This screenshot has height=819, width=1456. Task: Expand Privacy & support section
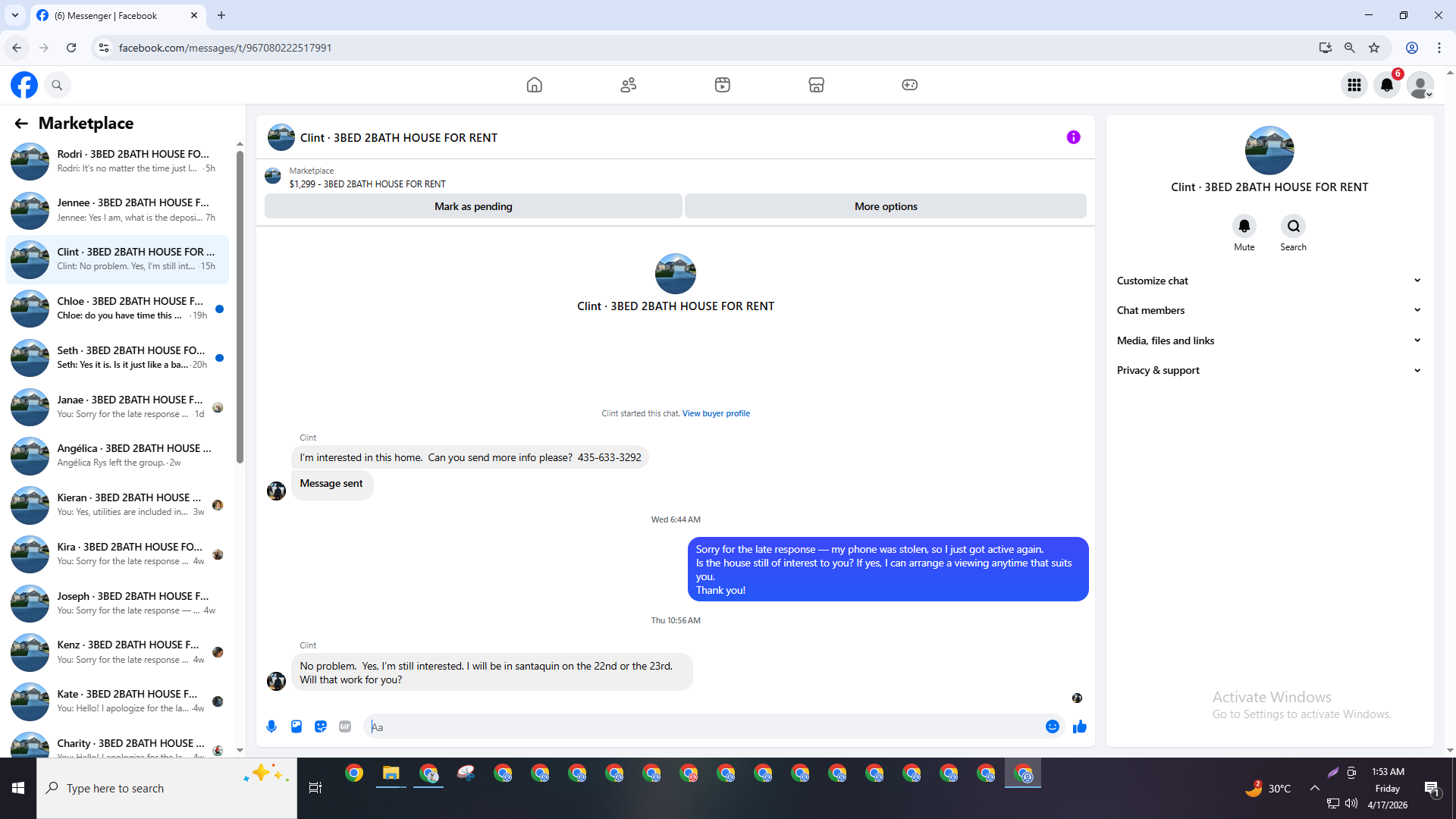pyautogui.click(x=1269, y=370)
